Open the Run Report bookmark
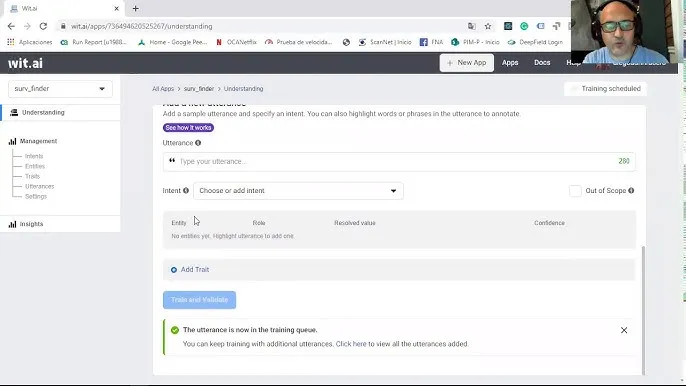The height and width of the screenshot is (386, 686). click(94, 42)
